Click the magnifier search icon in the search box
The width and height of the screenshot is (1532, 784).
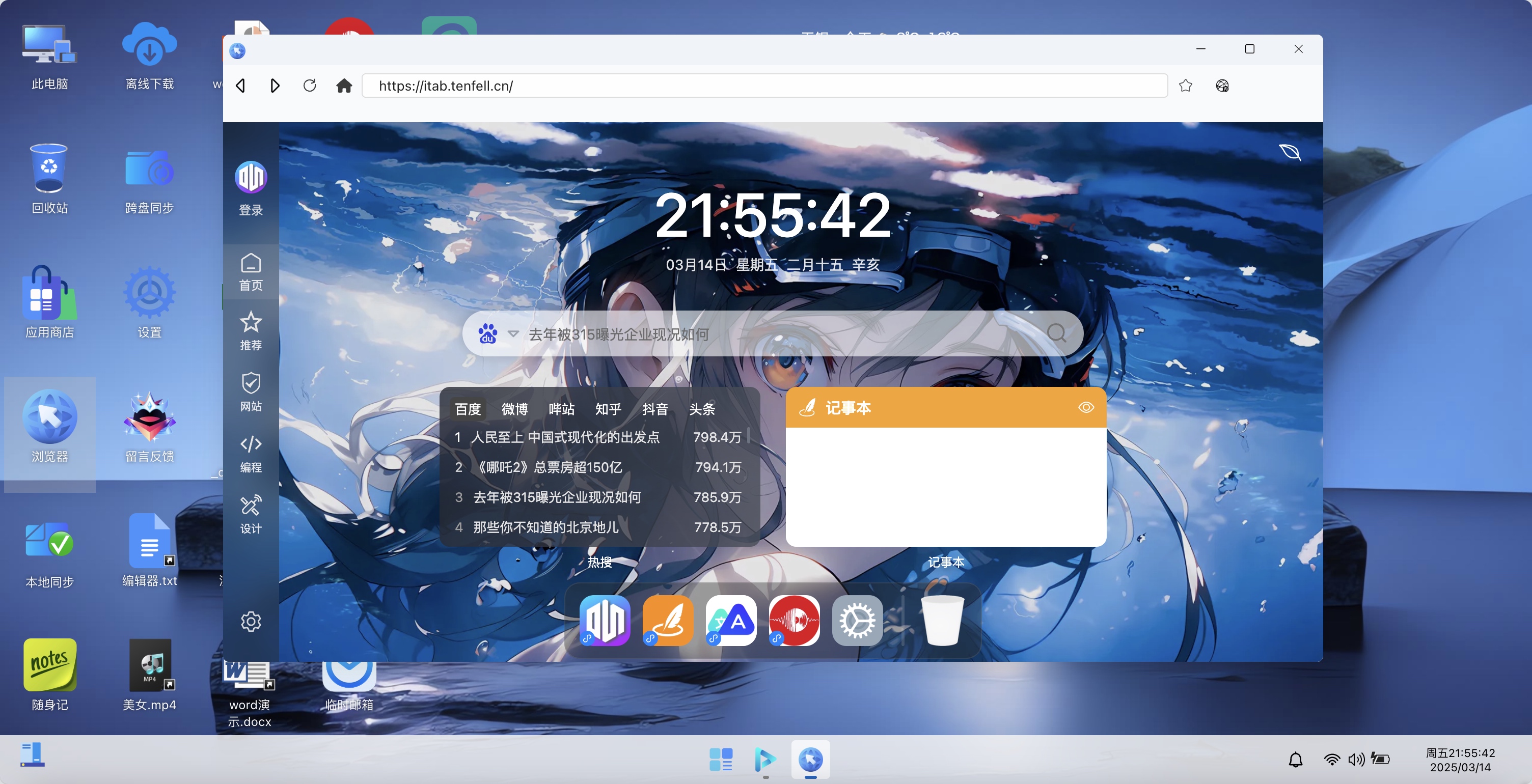pyautogui.click(x=1056, y=333)
